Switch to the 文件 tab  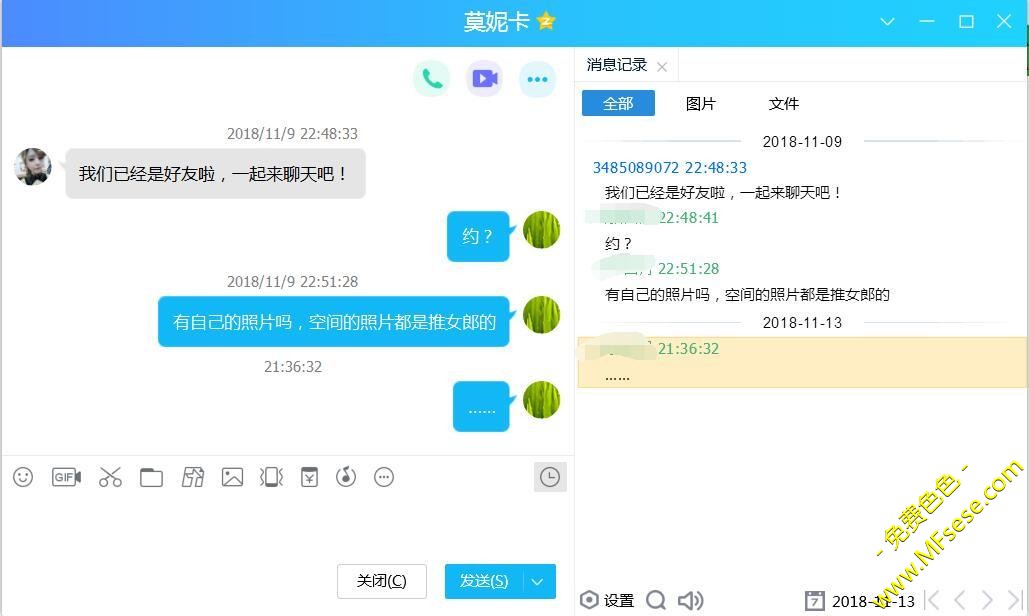click(x=783, y=103)
